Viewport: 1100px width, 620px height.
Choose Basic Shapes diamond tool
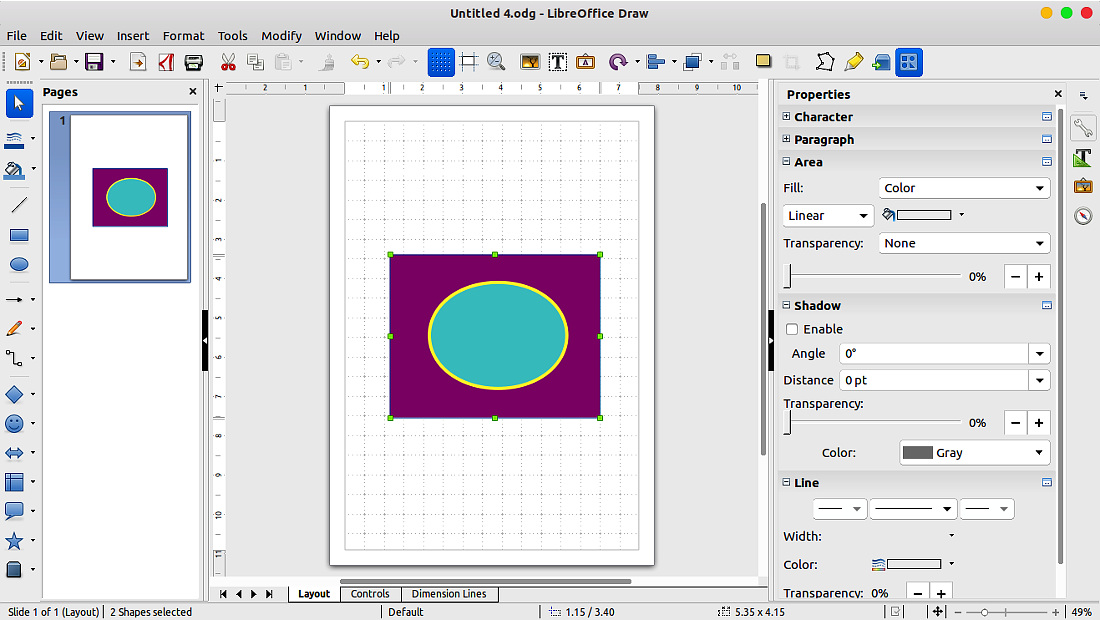tap(15, 394)
